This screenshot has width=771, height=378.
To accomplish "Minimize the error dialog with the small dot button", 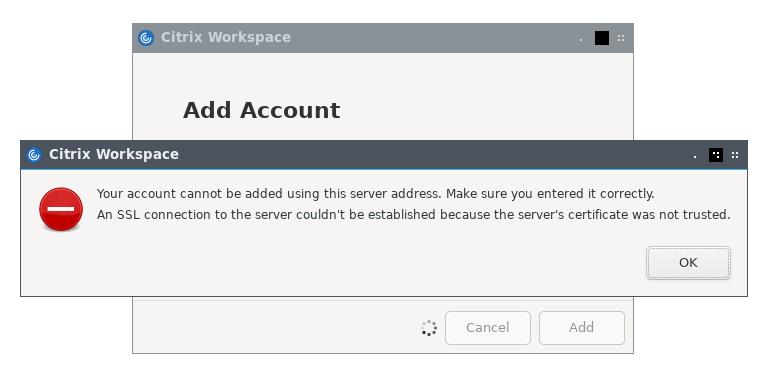I will (695, 157).
